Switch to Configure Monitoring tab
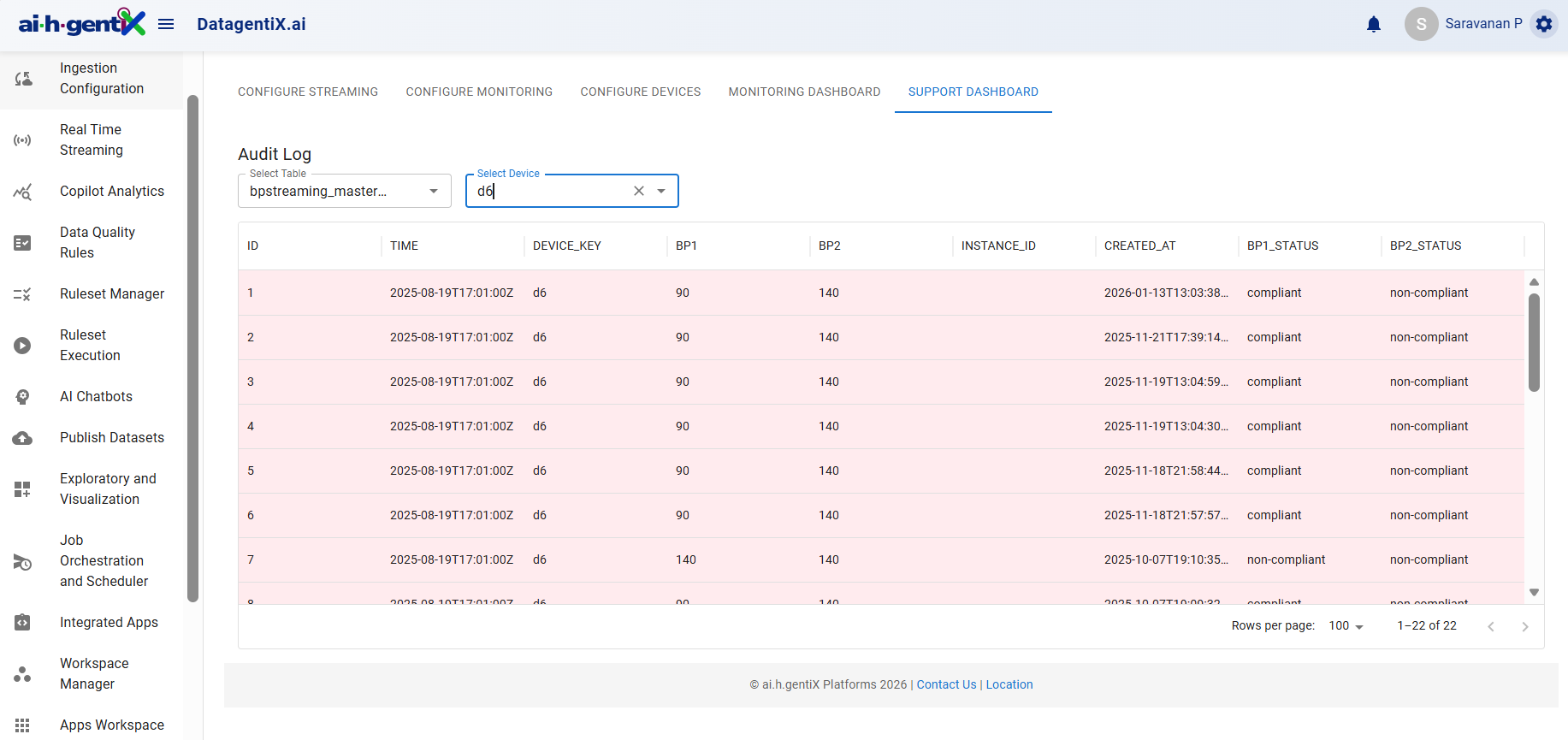This screenshot has height=740, width=1568. click(479, 92)
